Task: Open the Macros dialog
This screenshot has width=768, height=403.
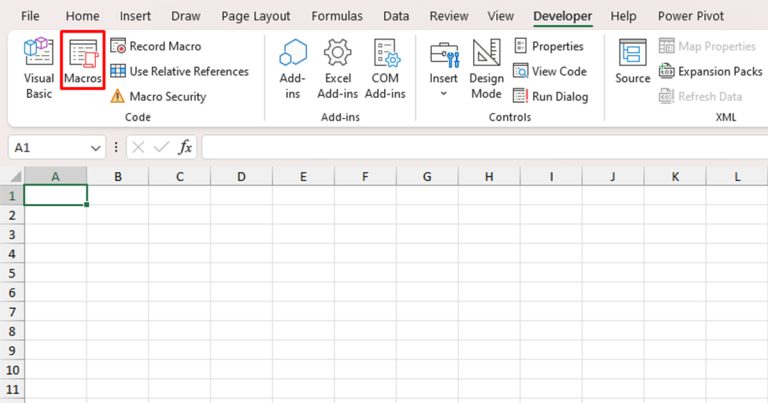Action: (83, 60)
